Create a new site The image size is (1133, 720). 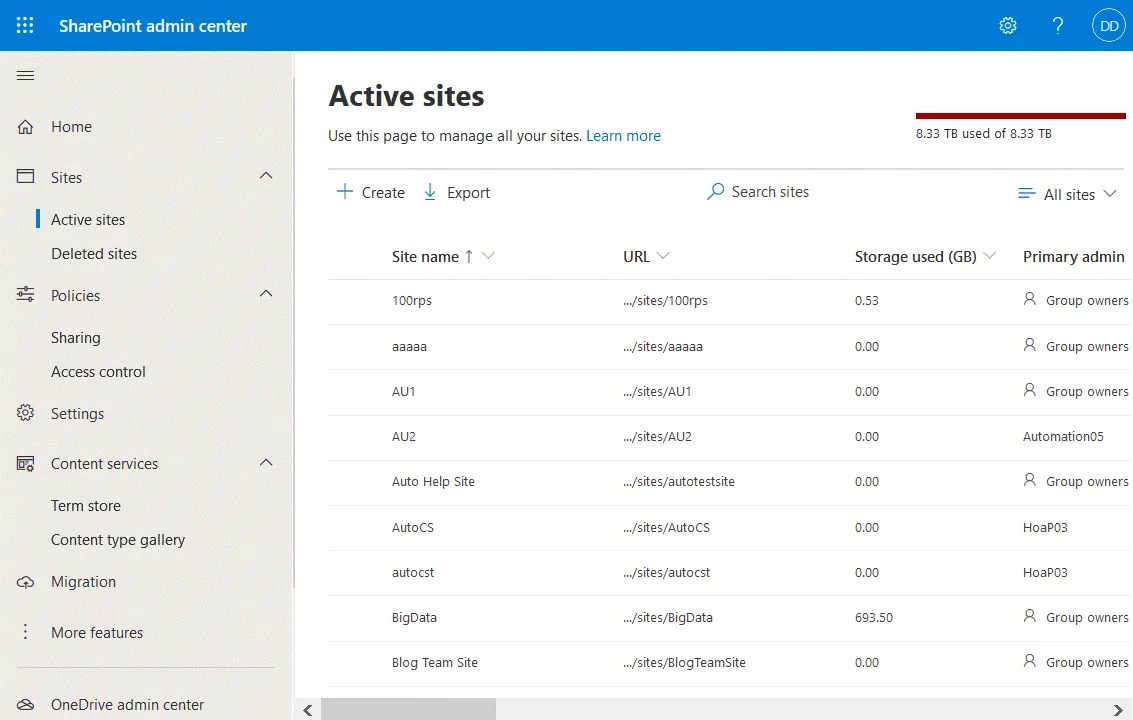(x=369, y=192)
